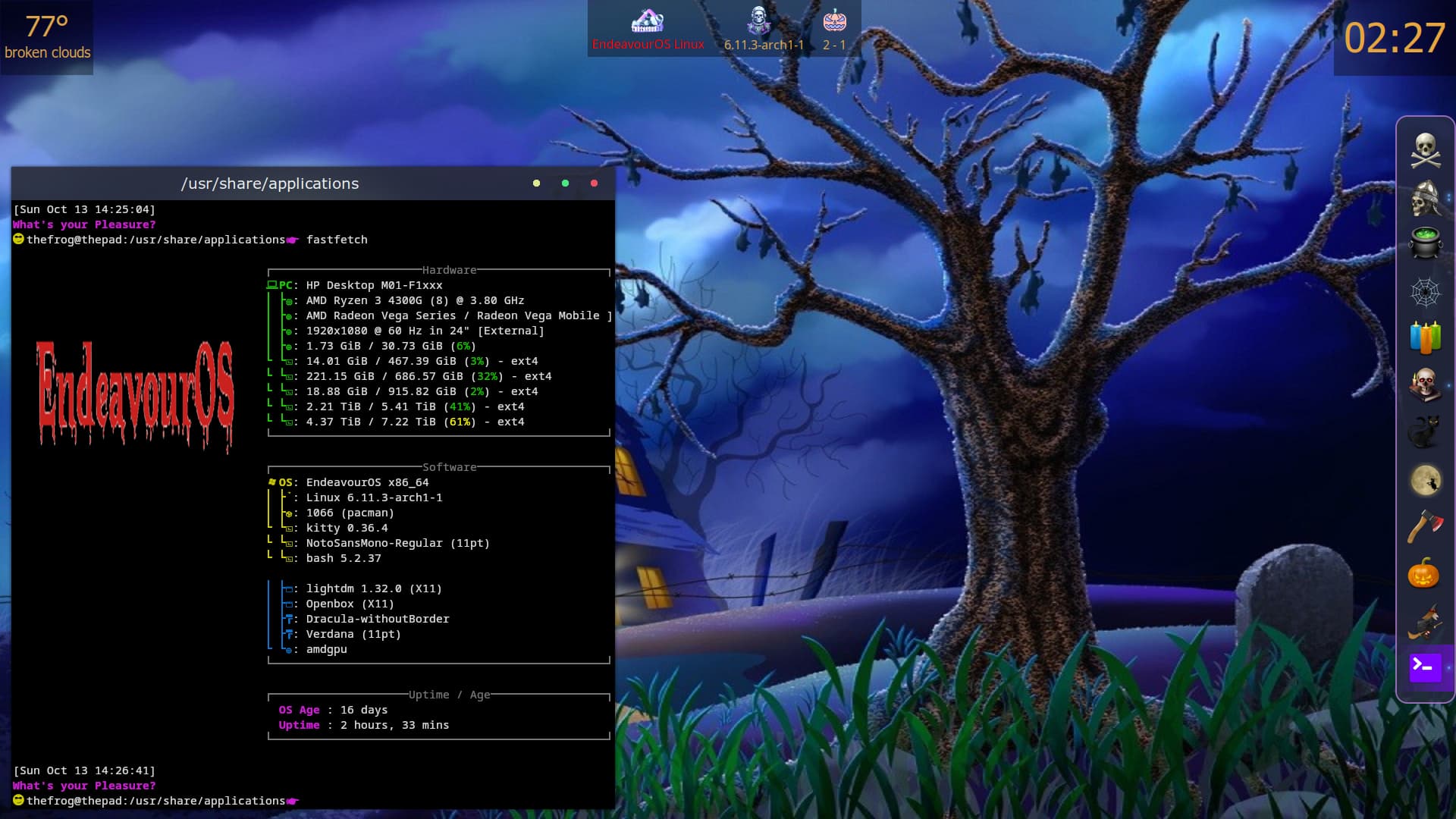
Task: Click the '2 - 1' workspace label
Action: click(834, 45)
